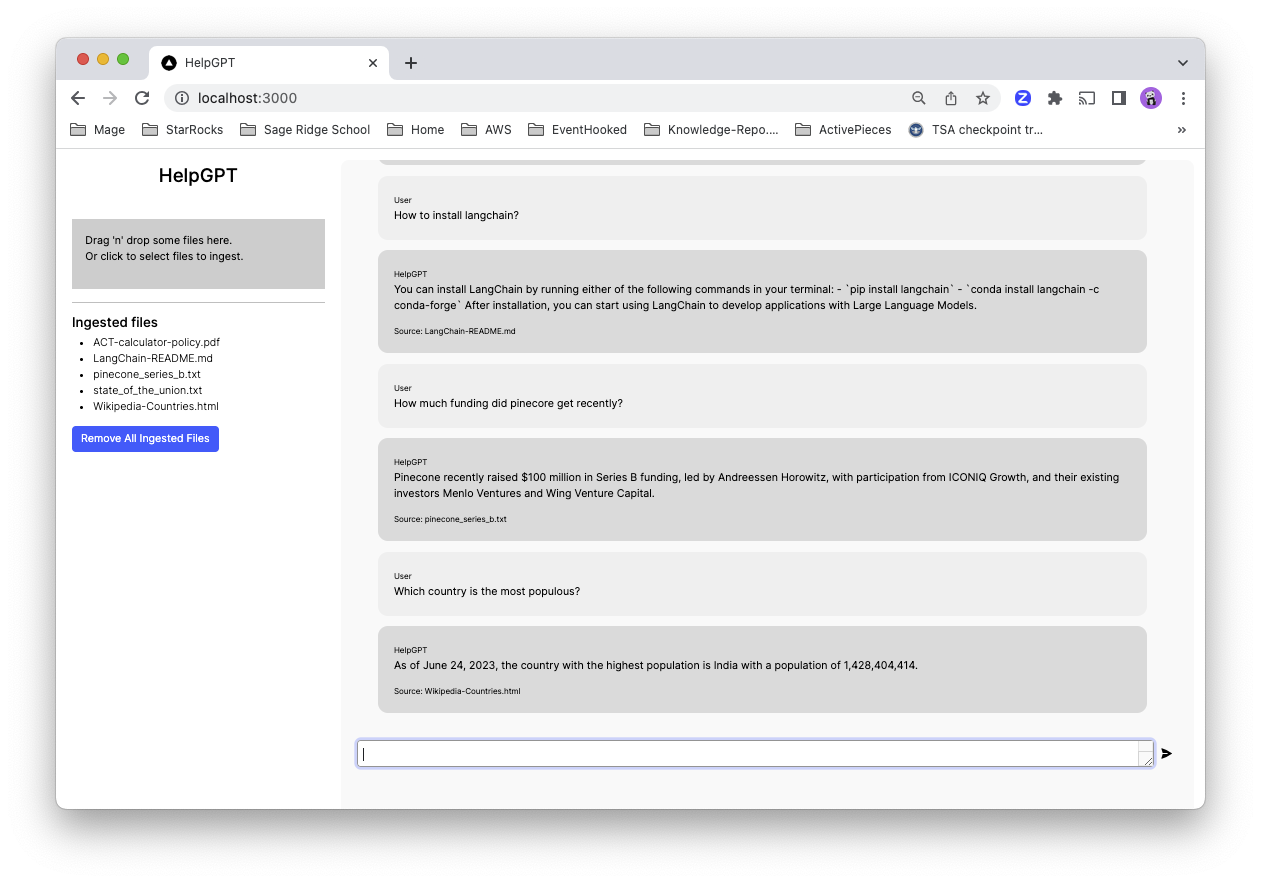This screenshot has height=883, width=1261.
Task: Select the HelpGPT browser tab
Action: point(269,62)
